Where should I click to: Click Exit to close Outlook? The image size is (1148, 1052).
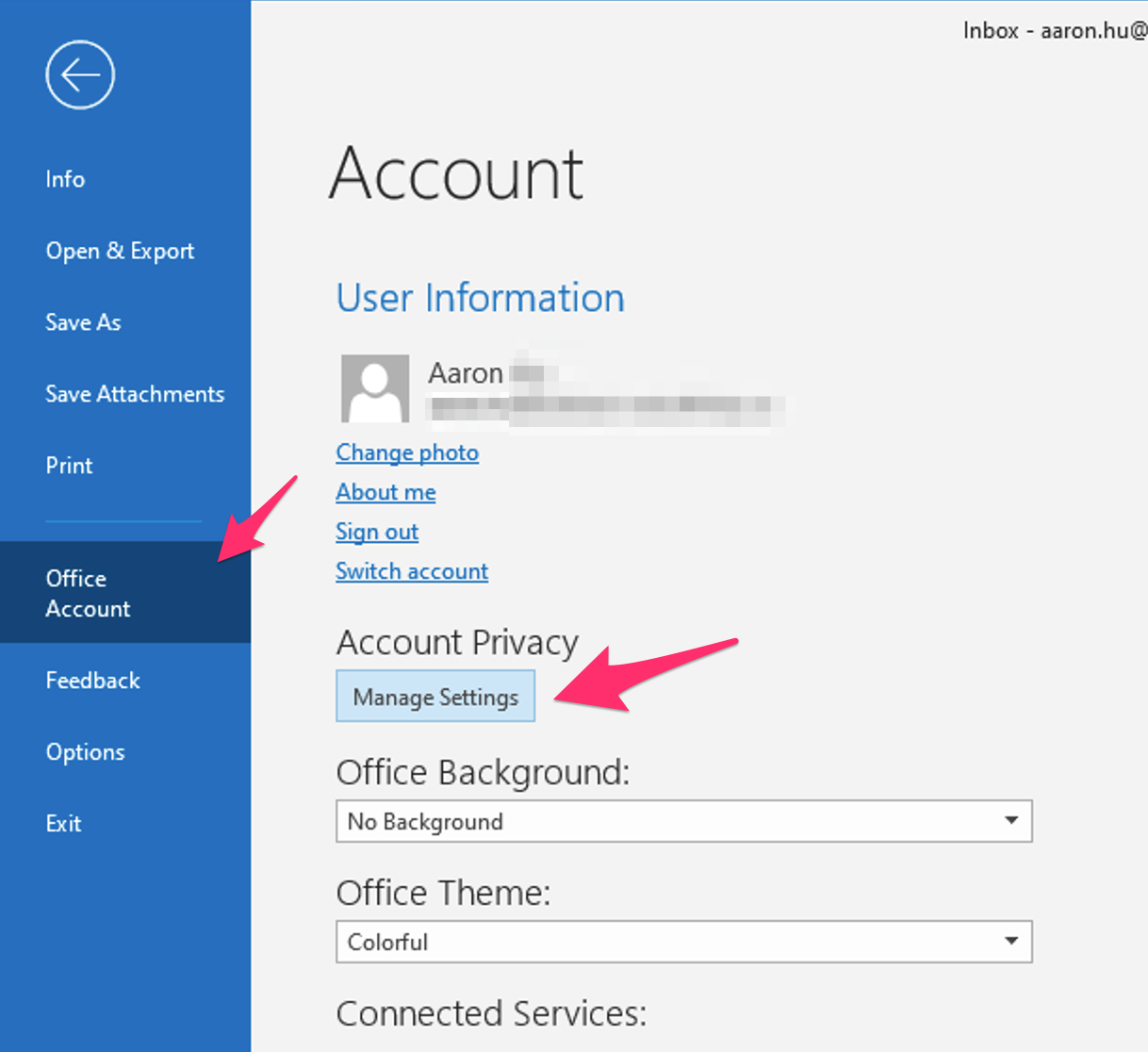[63, 823]
